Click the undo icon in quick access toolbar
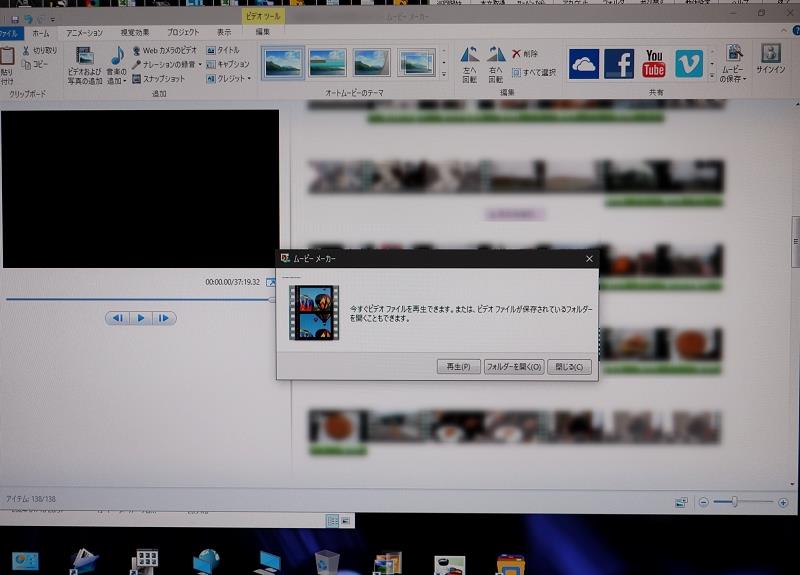This screenshot has width=800, height=575. click(x=28, y=20)
